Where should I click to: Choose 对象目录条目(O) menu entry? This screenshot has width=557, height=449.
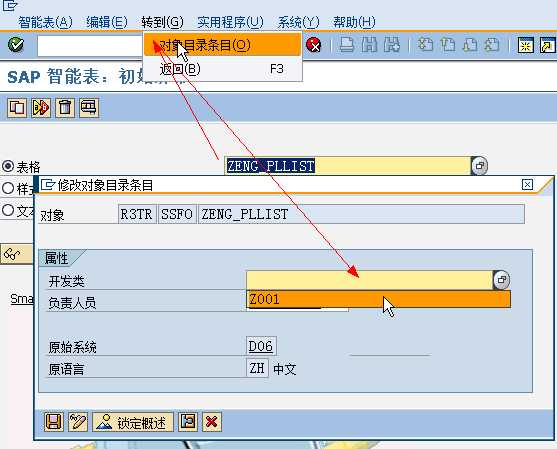tap(222, 45)
